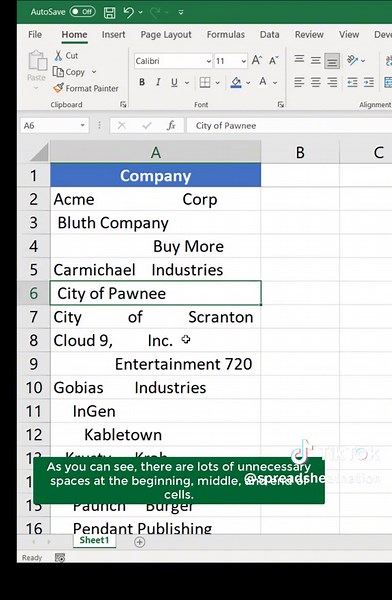Select column B header
Viewport: 392px width, 600px height.
(x=300, y=152)
